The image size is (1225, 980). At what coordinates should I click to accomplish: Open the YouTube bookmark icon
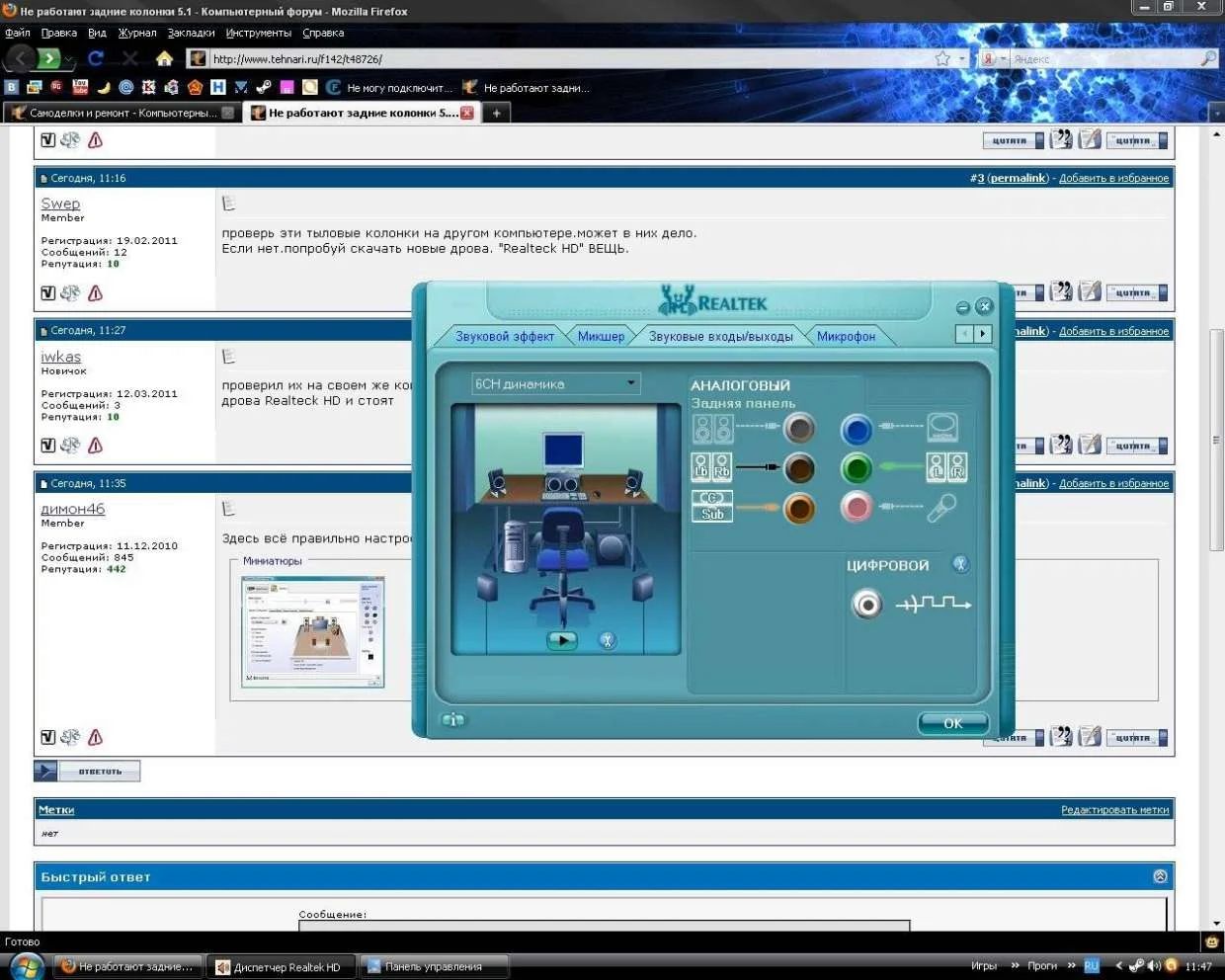80,87
